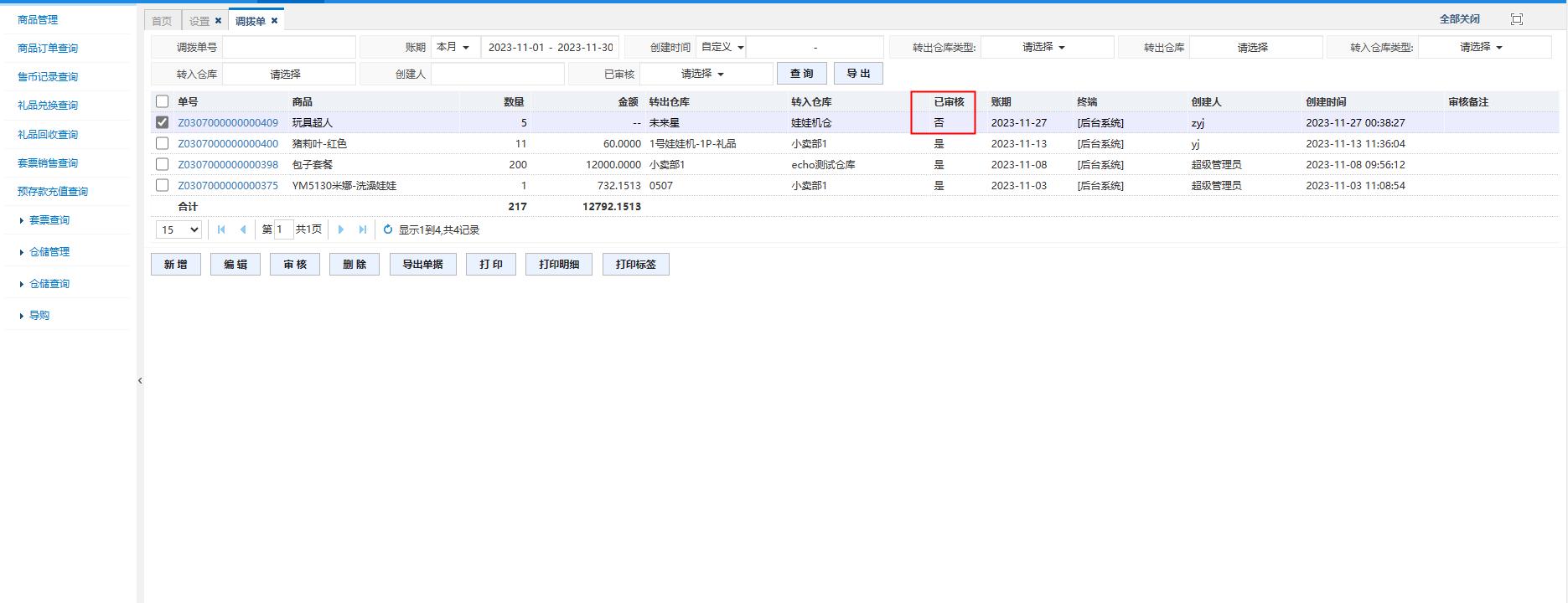
Task: Open 礼品兑换查询 in the sidebar
Action: [48, 106]
